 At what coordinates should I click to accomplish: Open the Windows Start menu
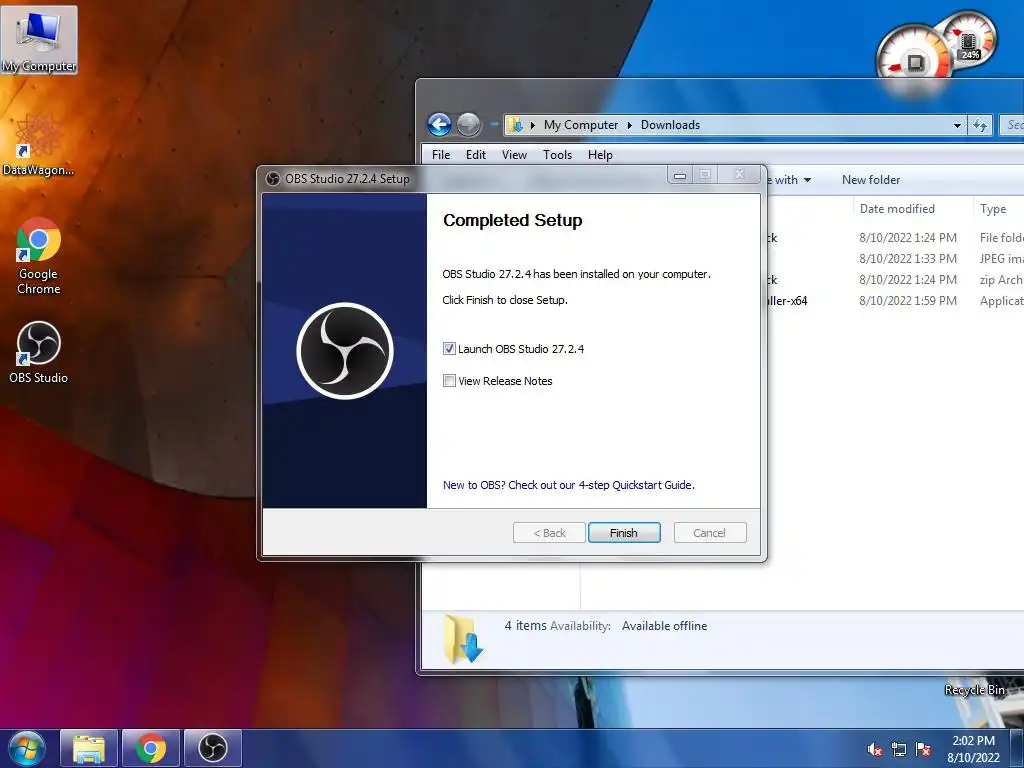coord(26,748)
